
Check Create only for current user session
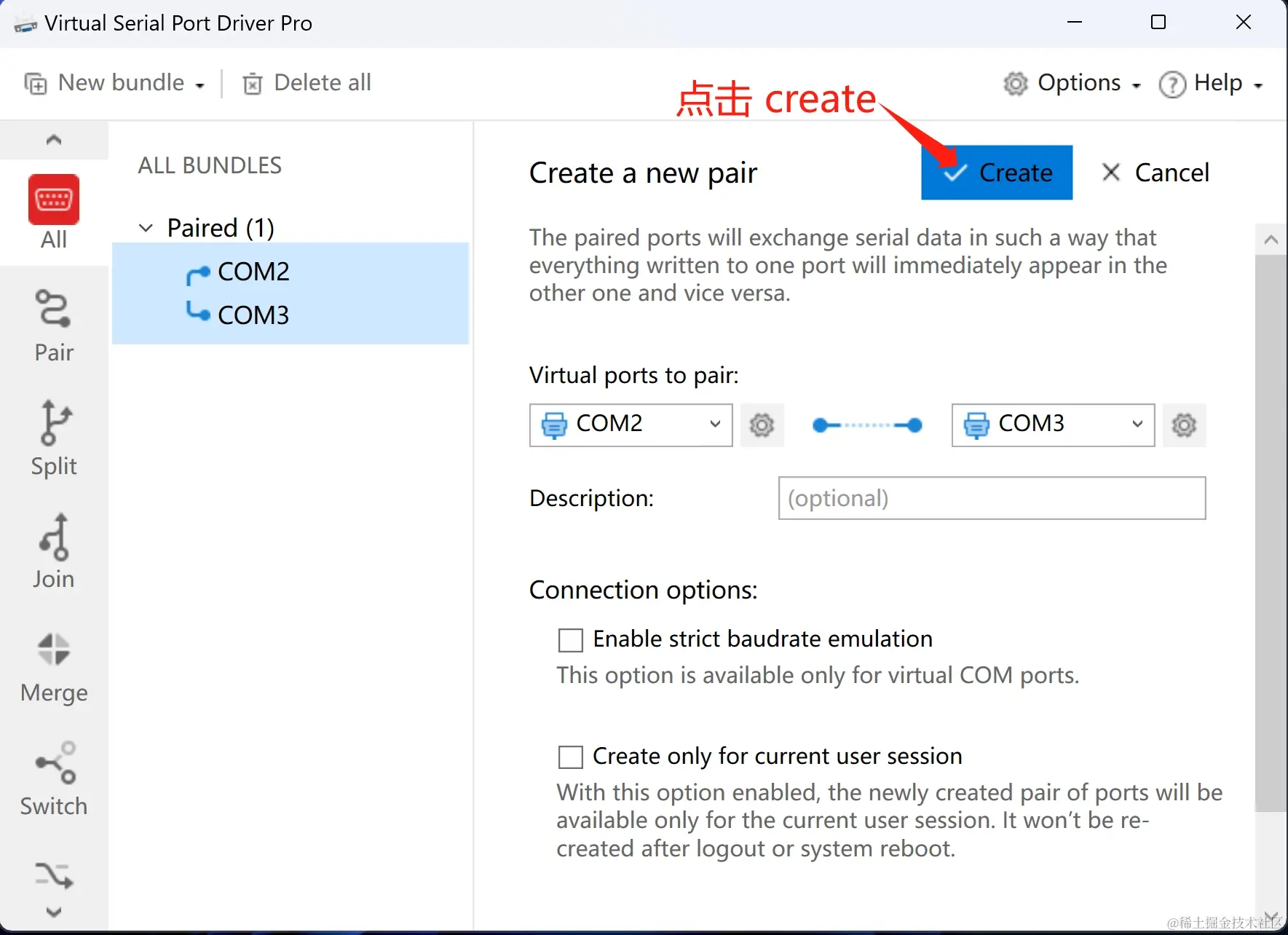pyautogui.click(x=571, y=757)
